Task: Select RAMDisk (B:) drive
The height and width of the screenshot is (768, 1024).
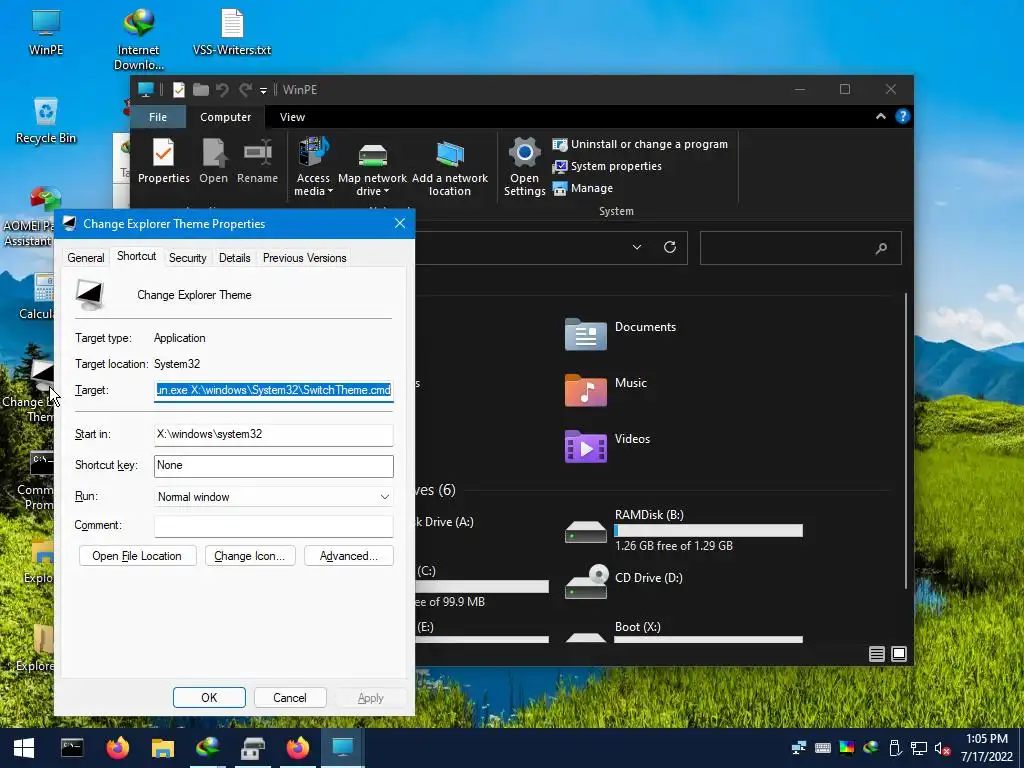Action: pyautogui.click(x=684, y=530)
